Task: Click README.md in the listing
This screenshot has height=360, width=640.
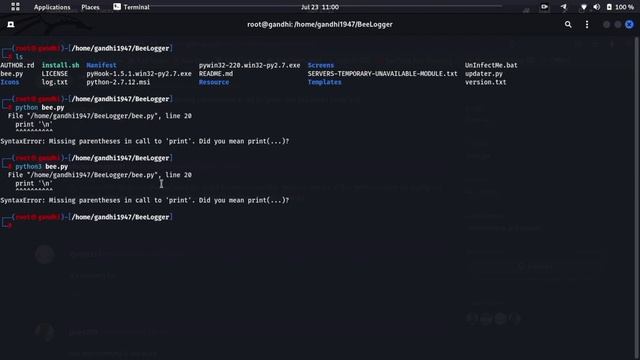Action: (x=216, y=74)
